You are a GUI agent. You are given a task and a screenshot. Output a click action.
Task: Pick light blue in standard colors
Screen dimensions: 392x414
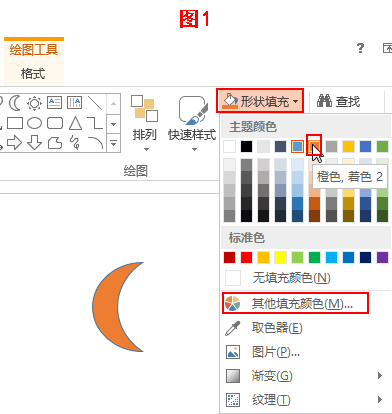pos(331,257)
